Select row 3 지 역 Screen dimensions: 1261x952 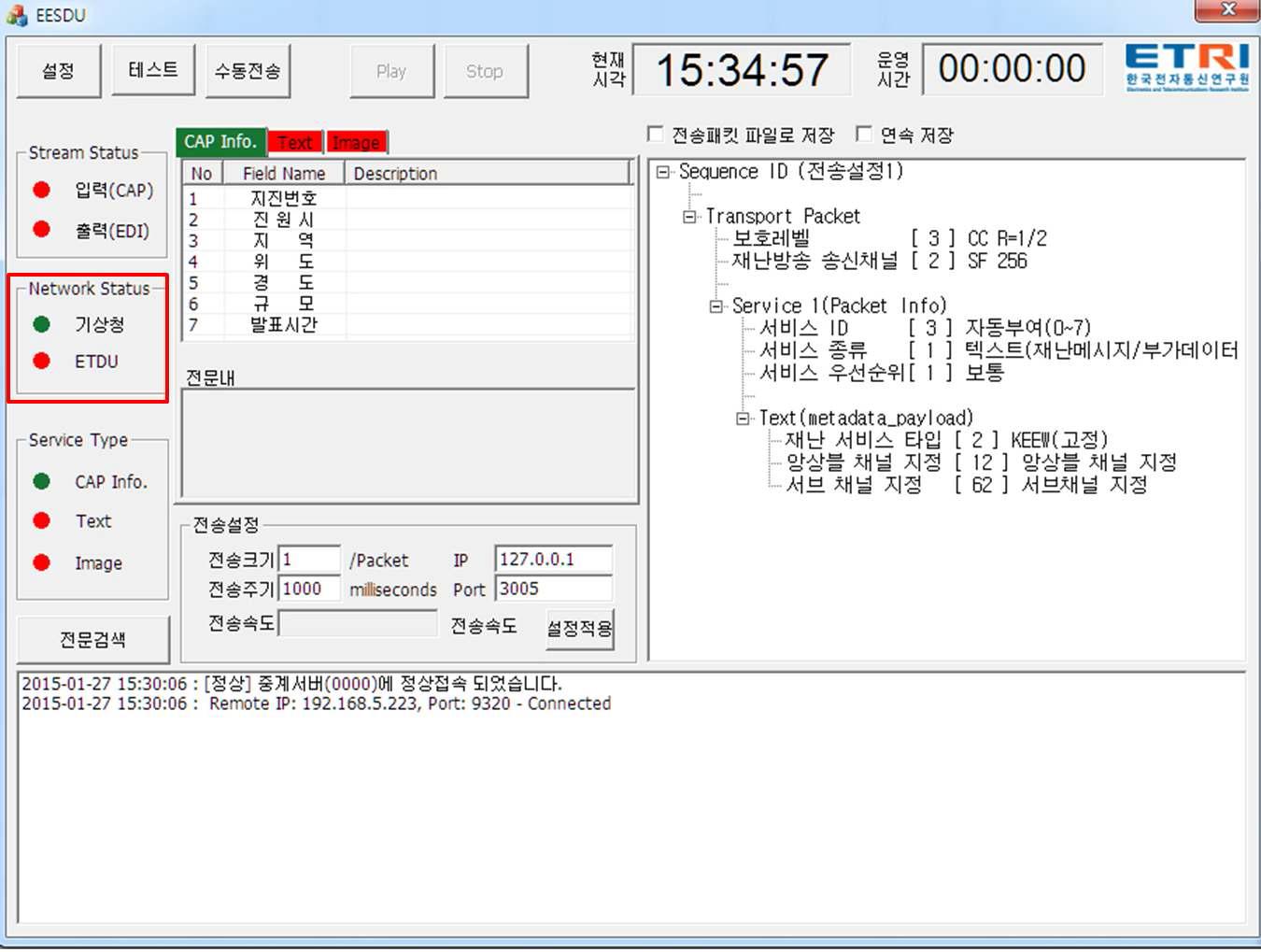[407, 240]
